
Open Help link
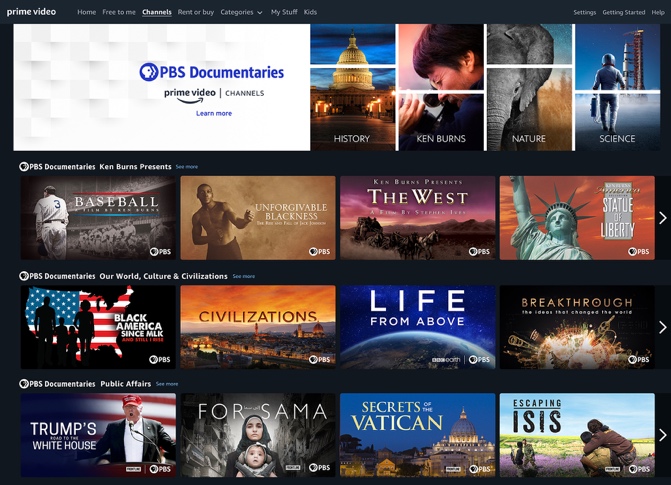[x=658, y=12]
